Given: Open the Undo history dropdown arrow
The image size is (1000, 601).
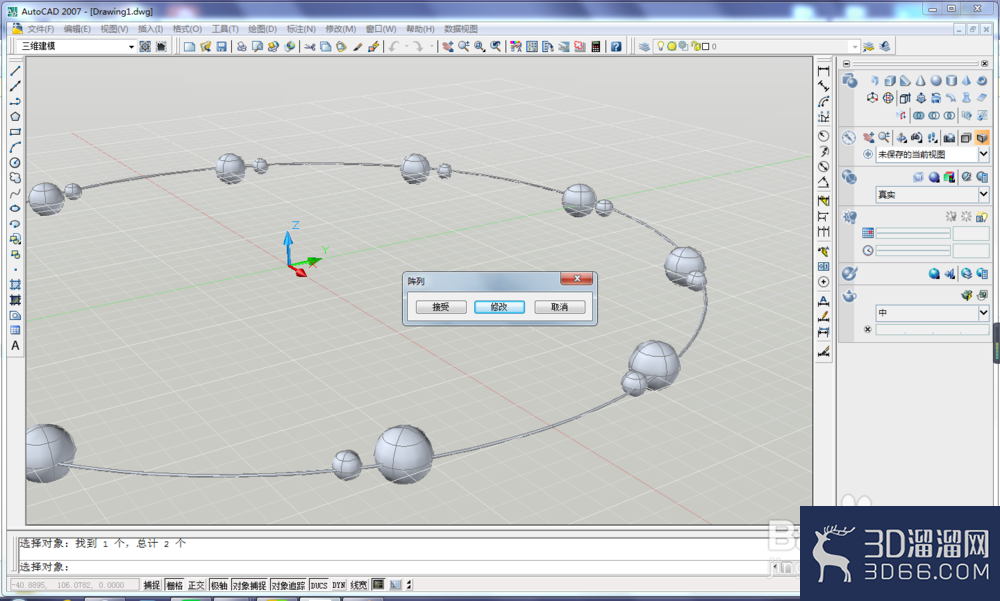Looking at the screenshot, I should click(406, 47).
